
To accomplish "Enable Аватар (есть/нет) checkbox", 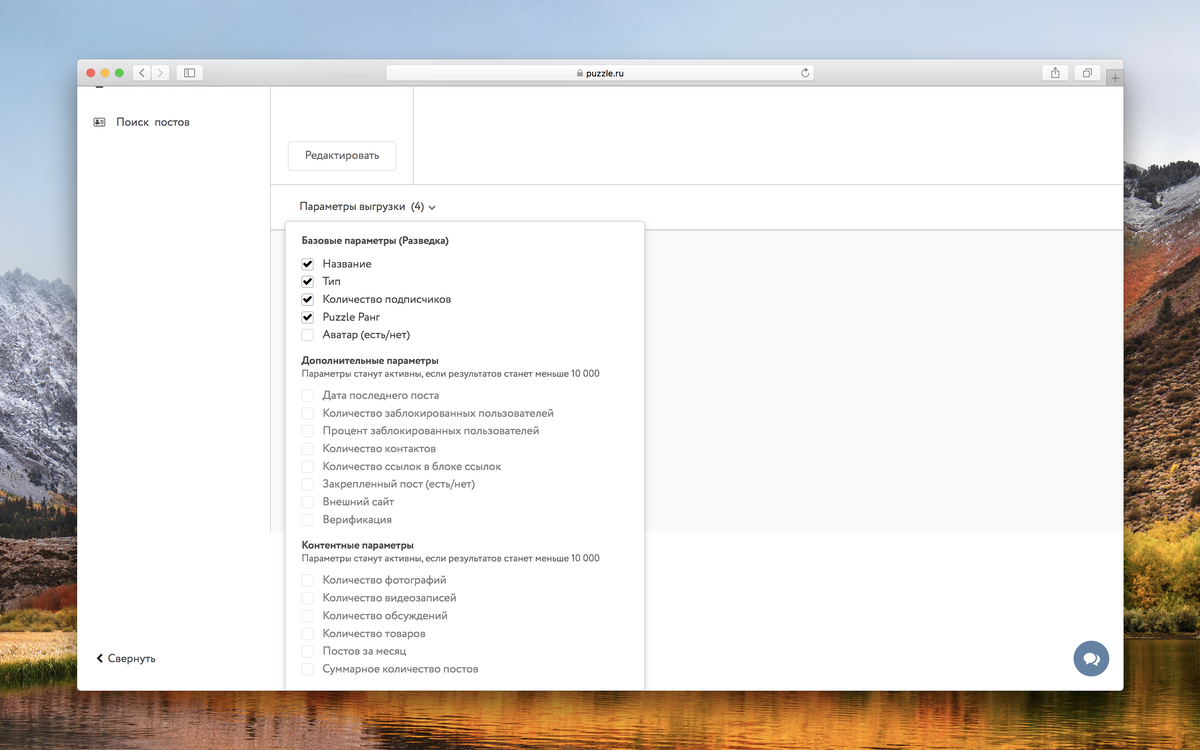I will (x=308, y=335).
